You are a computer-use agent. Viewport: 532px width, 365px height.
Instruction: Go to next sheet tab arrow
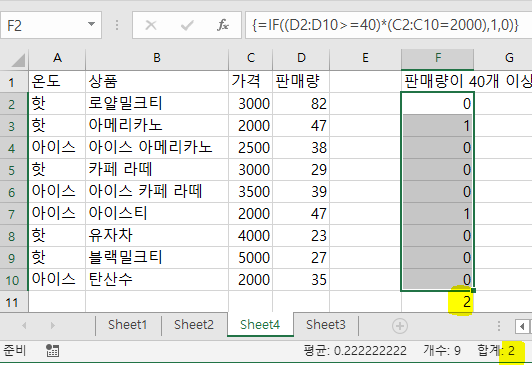[x=52, y=326]
